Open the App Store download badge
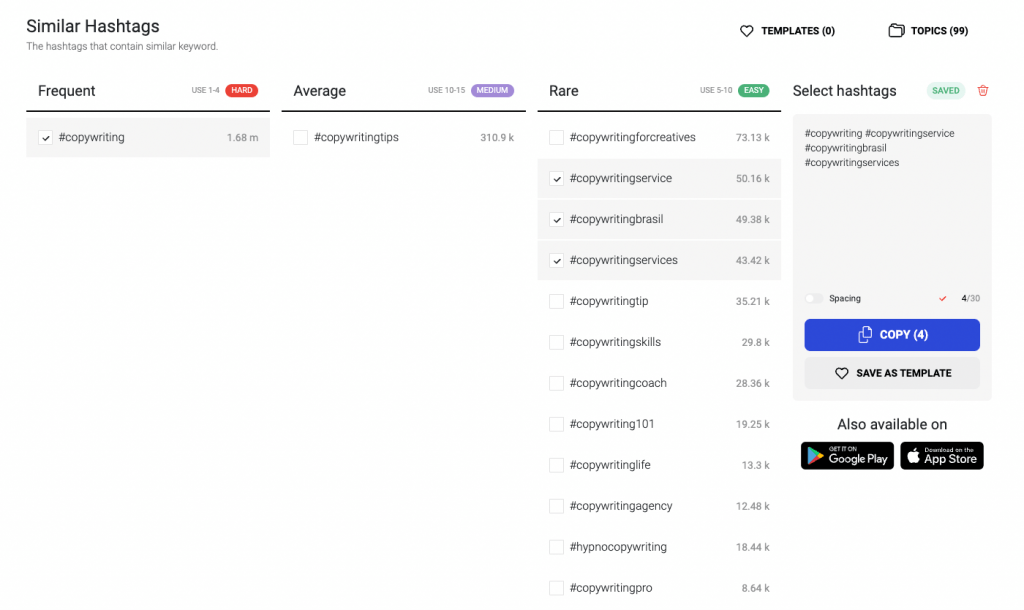Image resolution: width=1024 pixels, height=610 pixels. click(x=942, y=456)
